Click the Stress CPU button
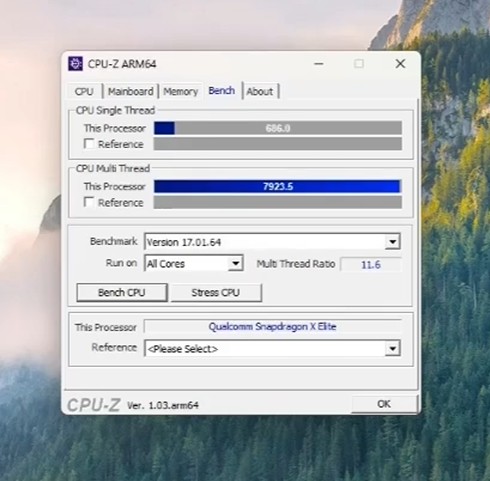This screenshot has height=481, width=490. coord(216,292)
